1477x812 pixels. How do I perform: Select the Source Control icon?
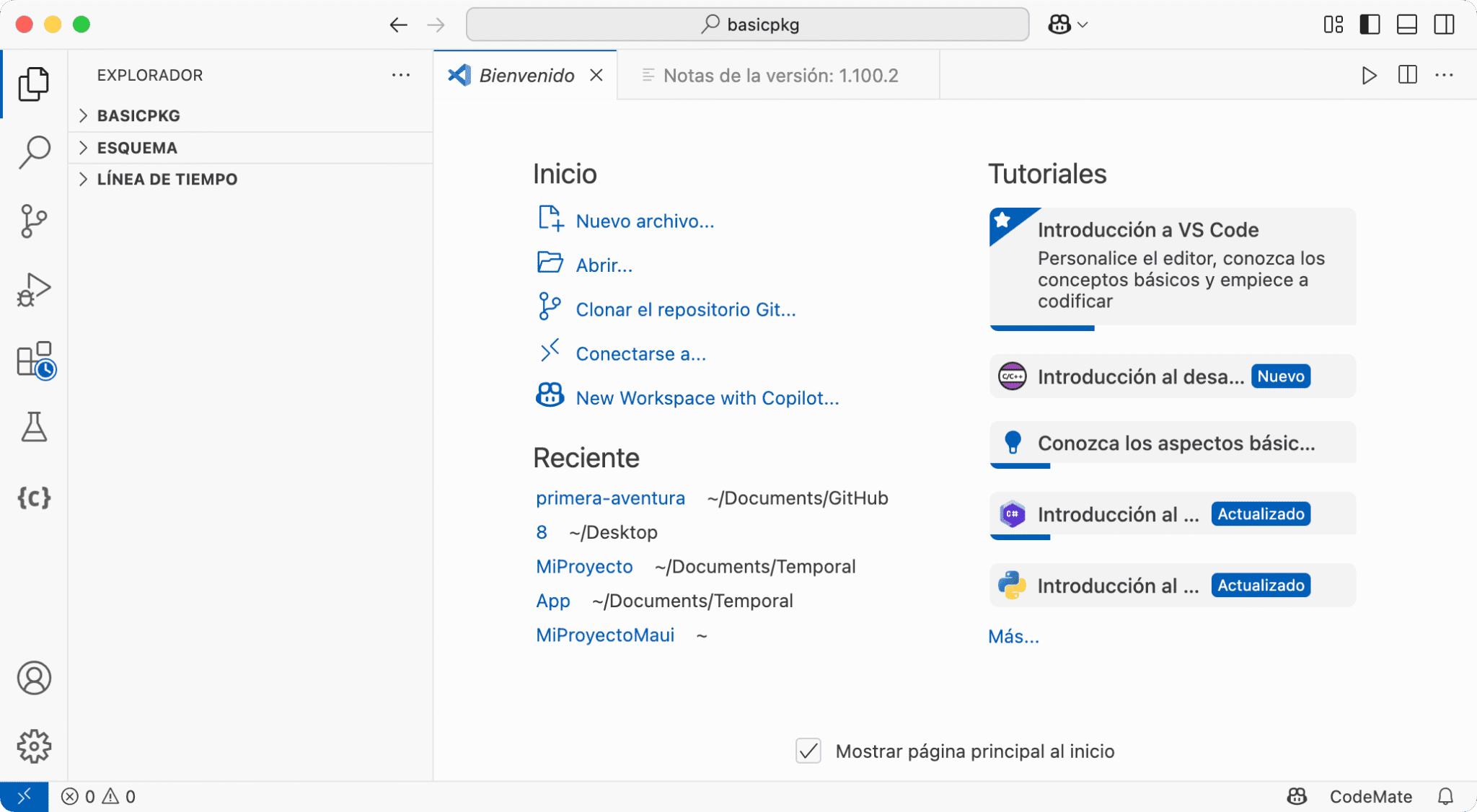(34, 220)
